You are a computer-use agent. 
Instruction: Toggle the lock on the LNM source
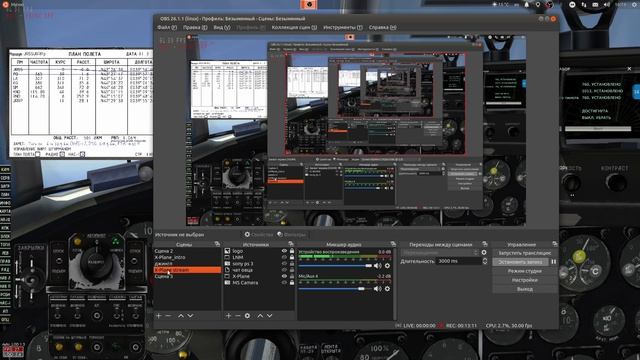(x=292, y=258)
